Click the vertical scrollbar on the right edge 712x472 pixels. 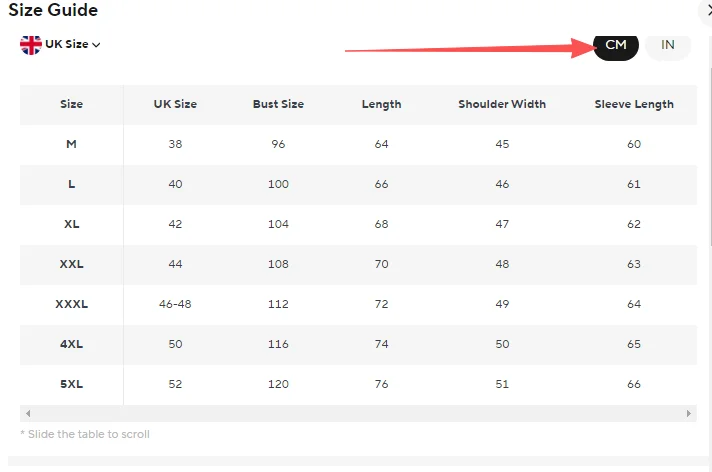point(710,157)
